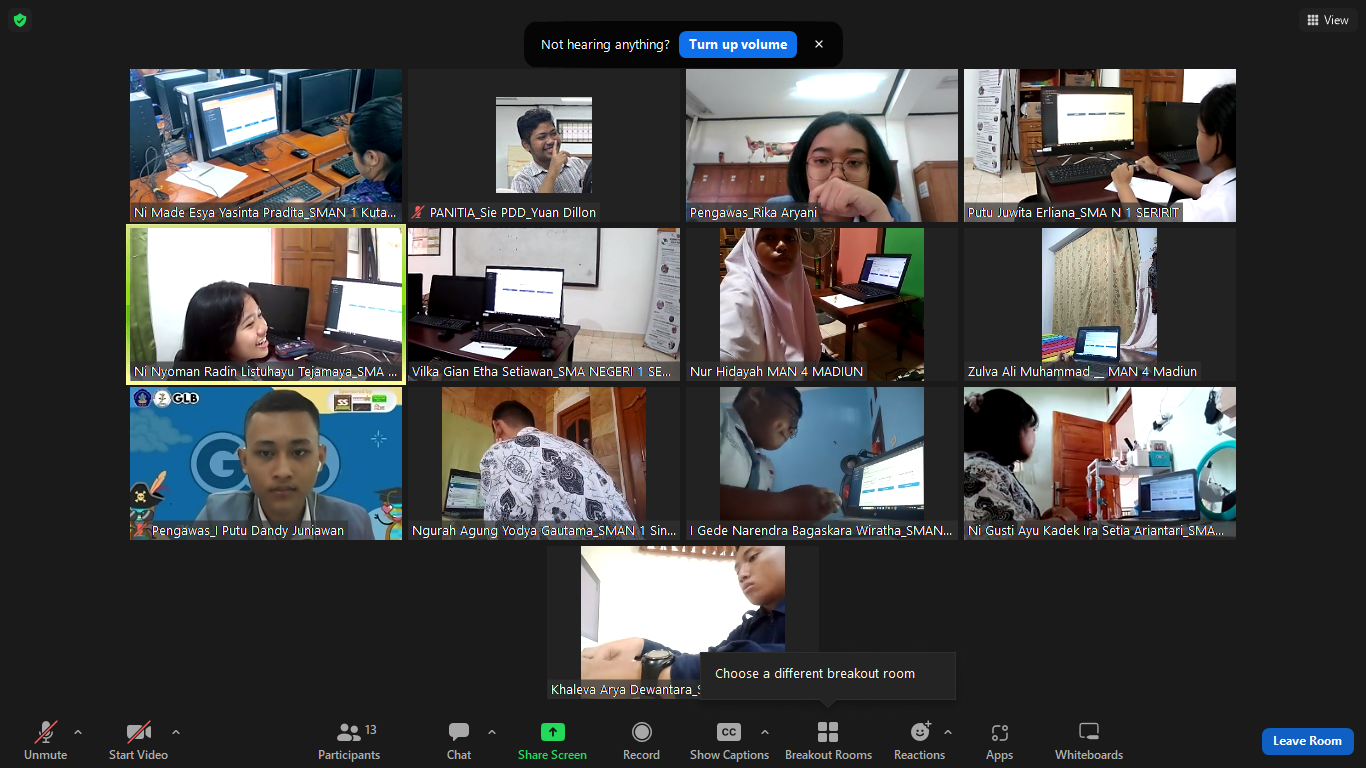Toggle Show Captions on
Screen dimensions: 1366x768
(729, 733)
